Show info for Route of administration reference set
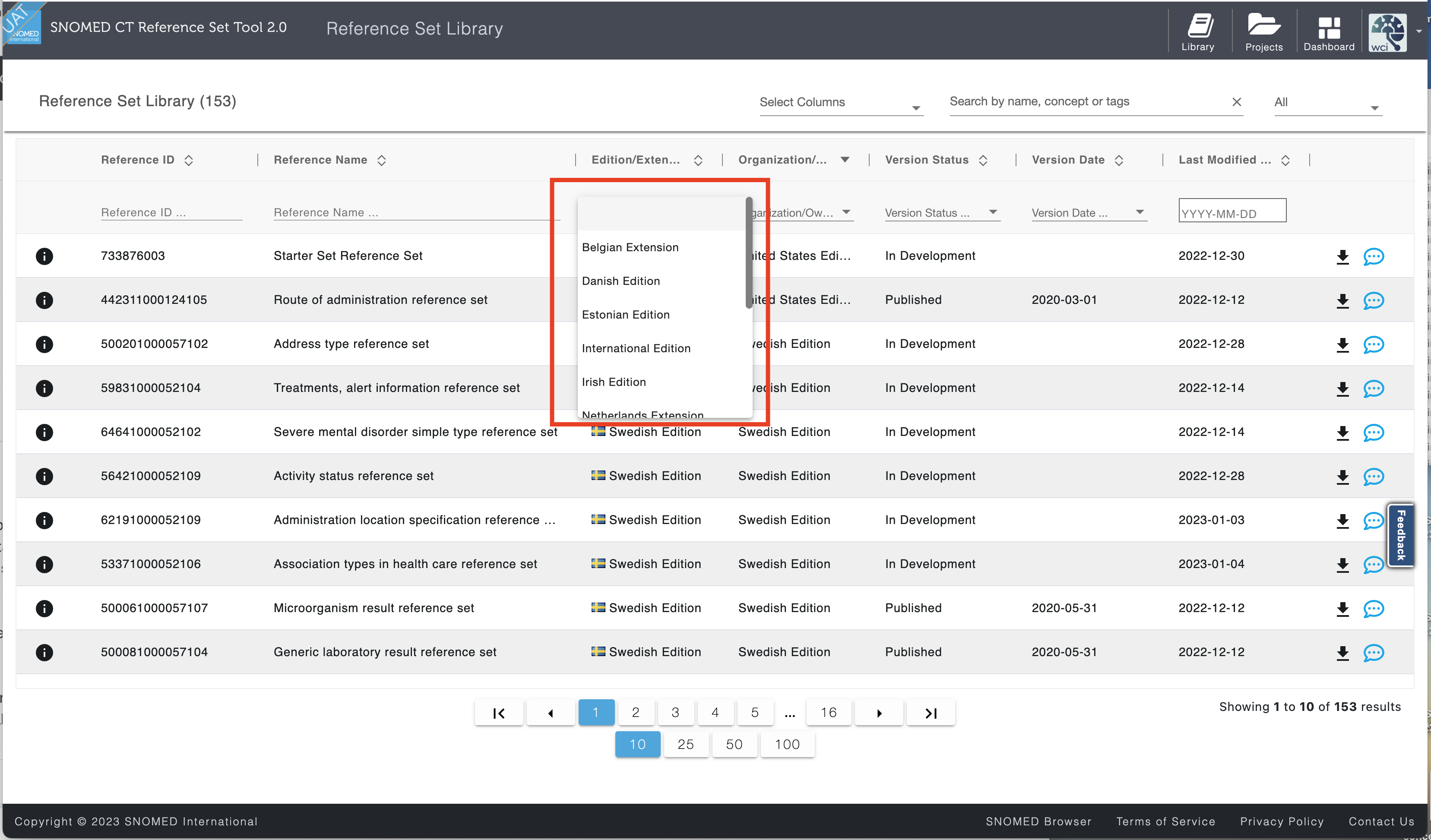The image size is (1431, 840). (x=44, y=300)
